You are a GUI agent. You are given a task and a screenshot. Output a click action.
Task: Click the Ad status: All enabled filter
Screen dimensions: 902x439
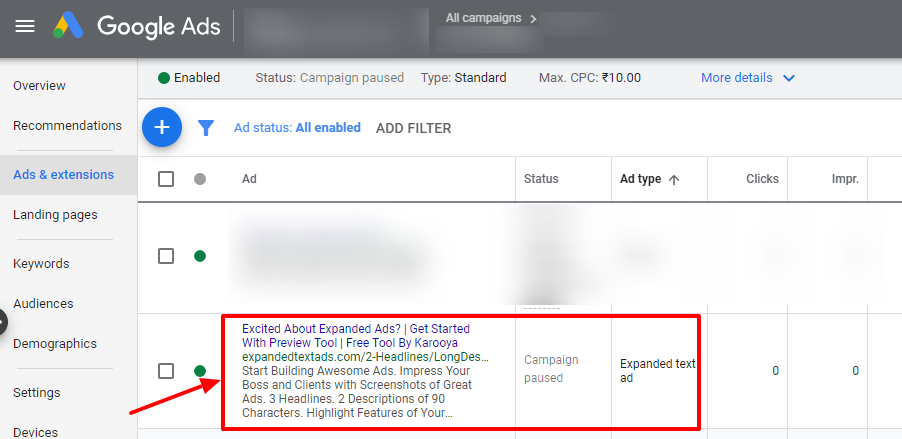[x=297, y=128]
